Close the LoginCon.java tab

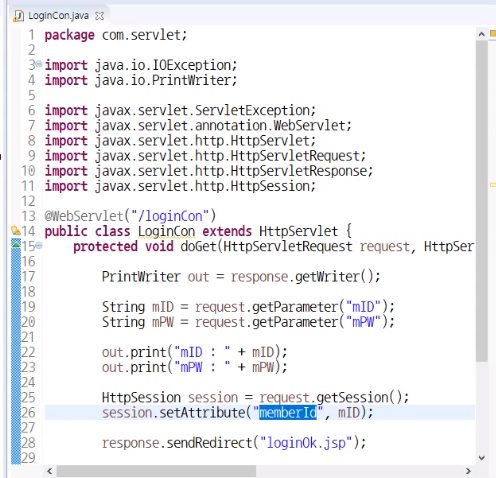100,16
